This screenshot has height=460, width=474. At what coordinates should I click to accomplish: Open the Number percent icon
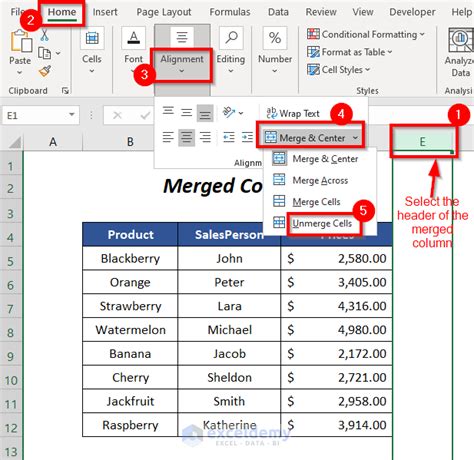click(275, 38)
